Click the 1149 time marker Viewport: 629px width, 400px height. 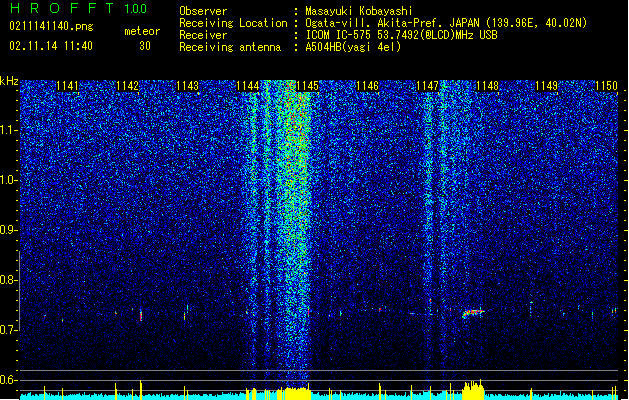point(547,86)
